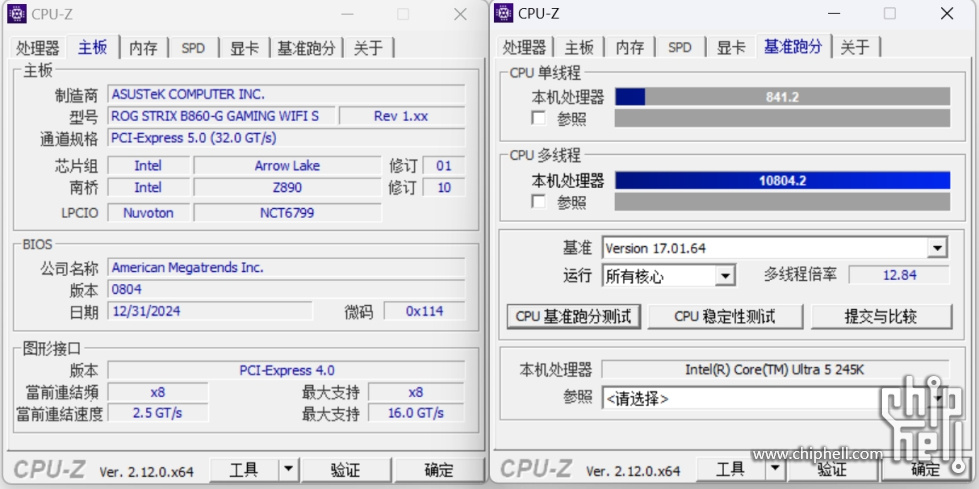Minimize the left CPU-Z window

(347, 14)
